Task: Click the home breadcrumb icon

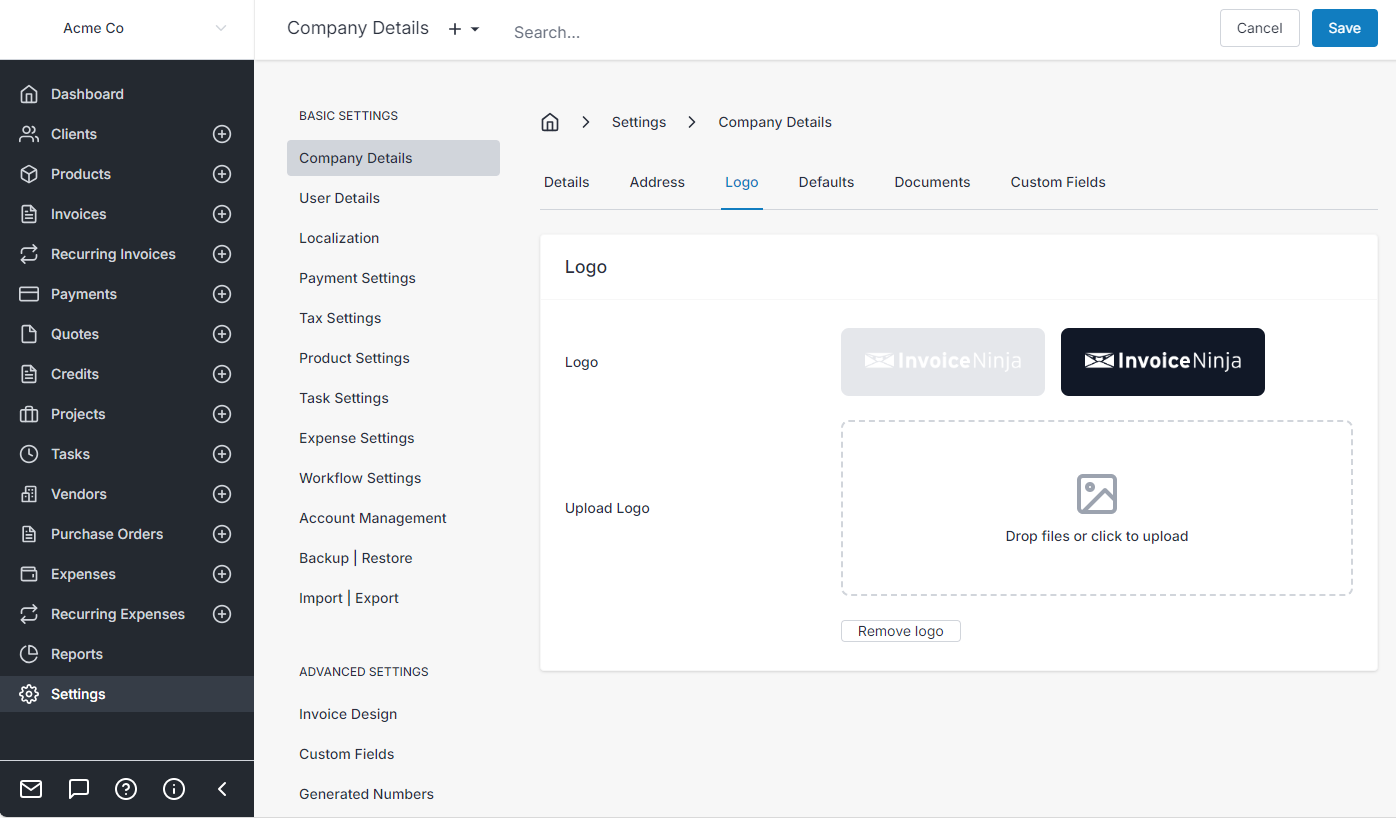Action: click(549, 121)
